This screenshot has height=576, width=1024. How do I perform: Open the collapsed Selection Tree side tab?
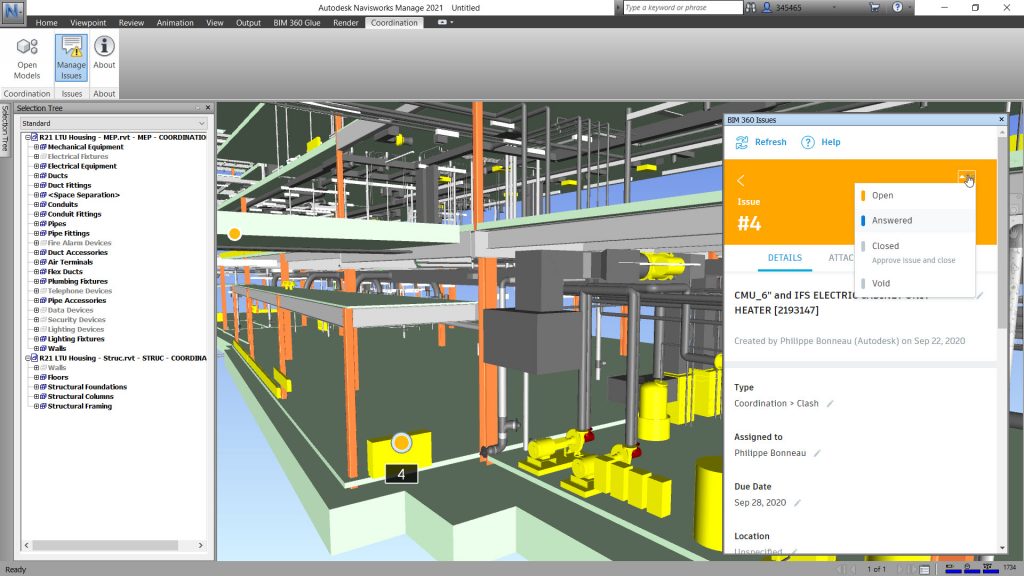(5, 129)
